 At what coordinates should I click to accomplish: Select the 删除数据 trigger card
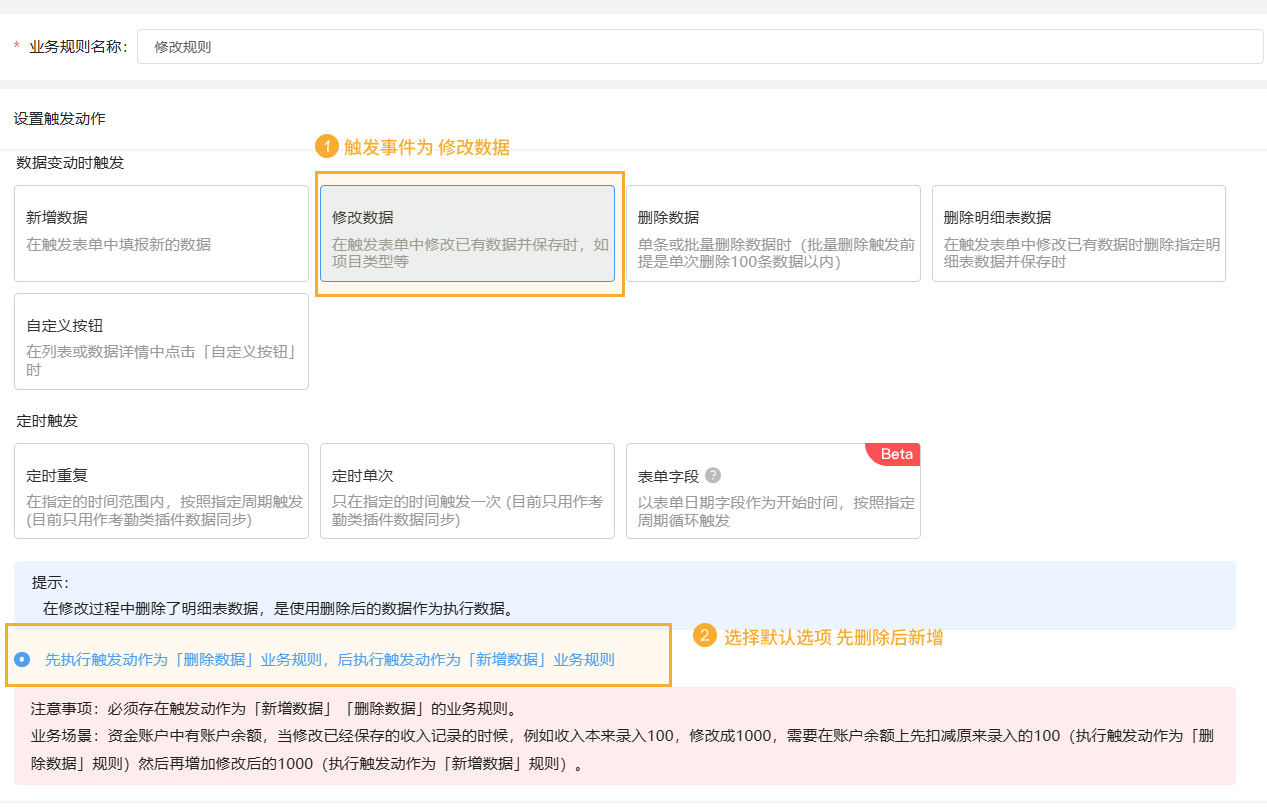click(x=773, y=233)
